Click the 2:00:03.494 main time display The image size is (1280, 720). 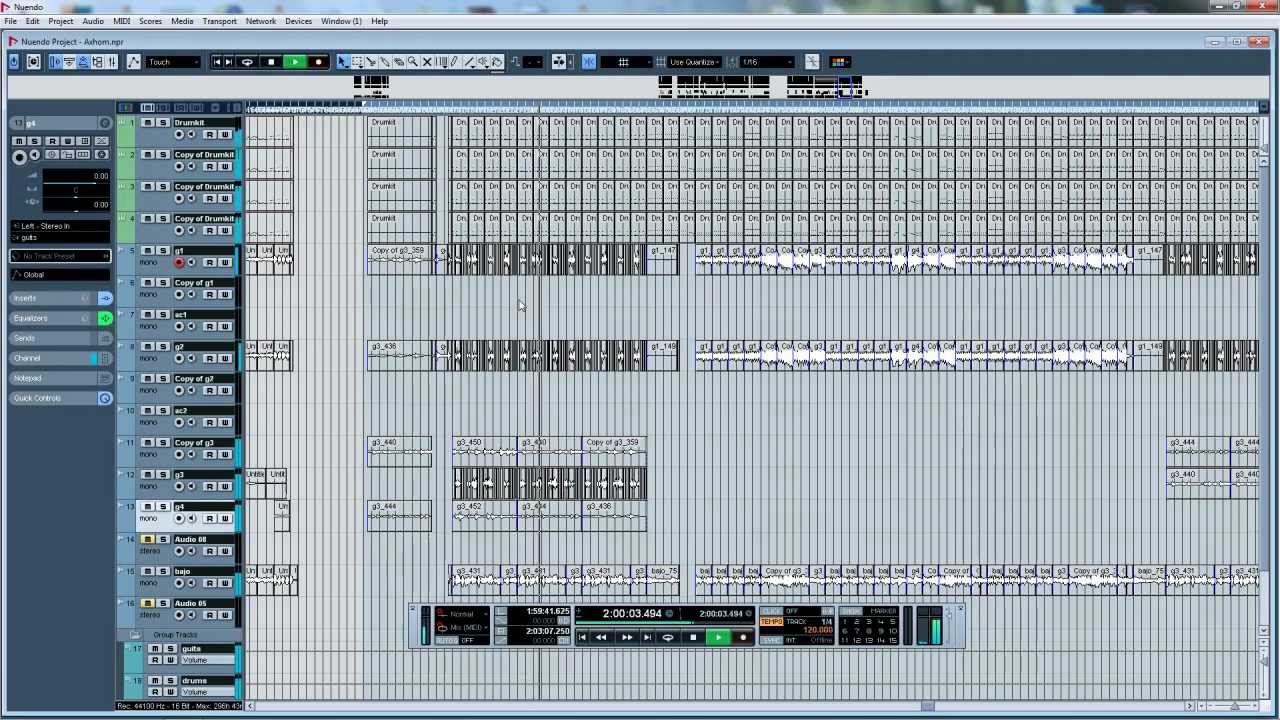(x=632, y=614)
